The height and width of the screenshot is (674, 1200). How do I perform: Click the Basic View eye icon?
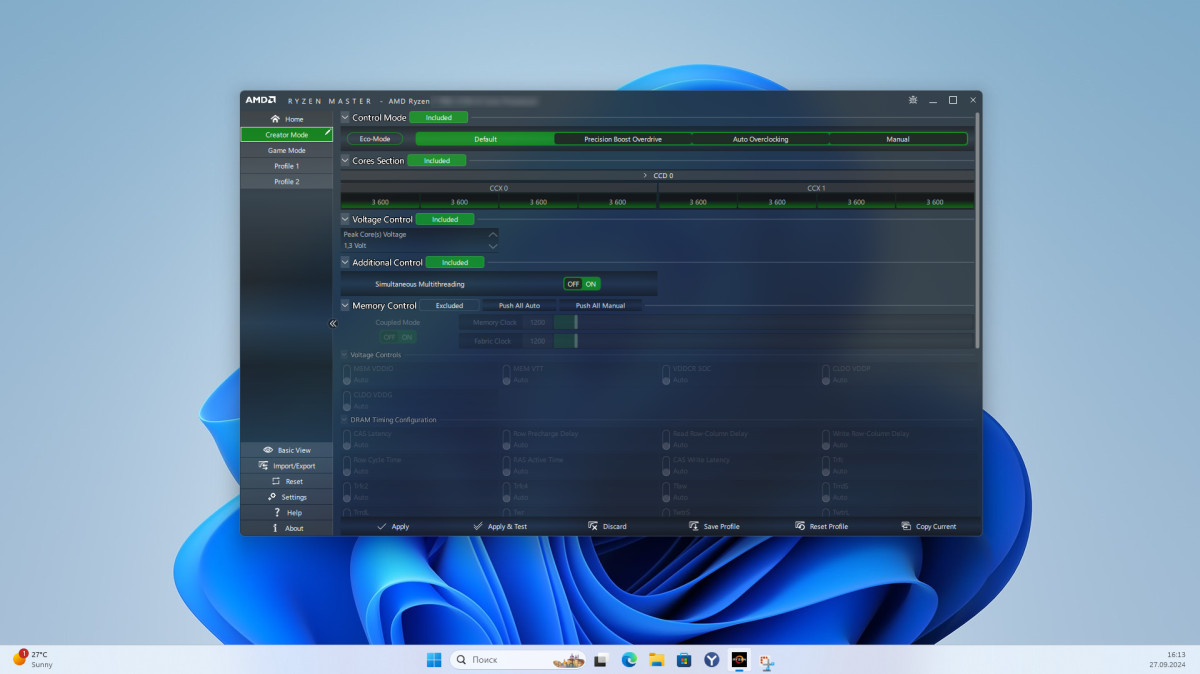[268, 450]
